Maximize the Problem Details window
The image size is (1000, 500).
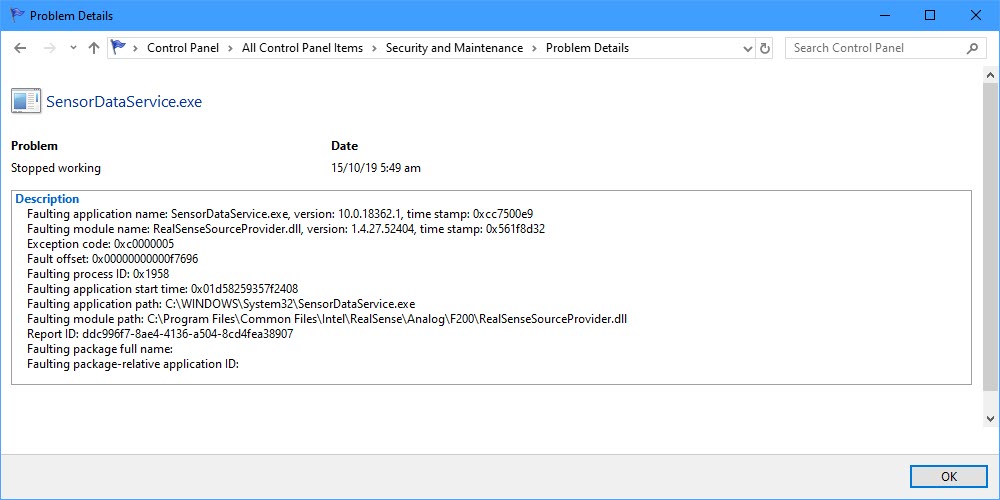click(x=930, y=15)
